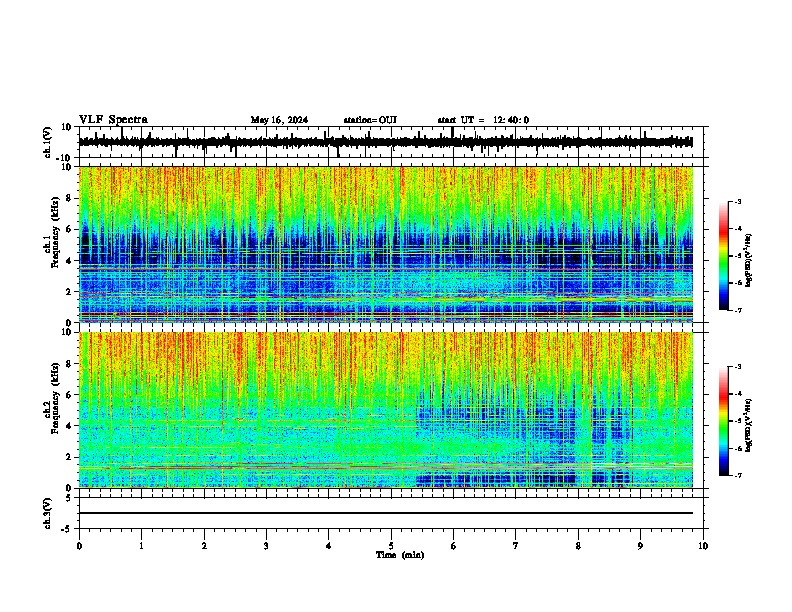Click the ch.1 color bar 'log(PSD)' label
The image size is (792, 612).
coord(749,261)
